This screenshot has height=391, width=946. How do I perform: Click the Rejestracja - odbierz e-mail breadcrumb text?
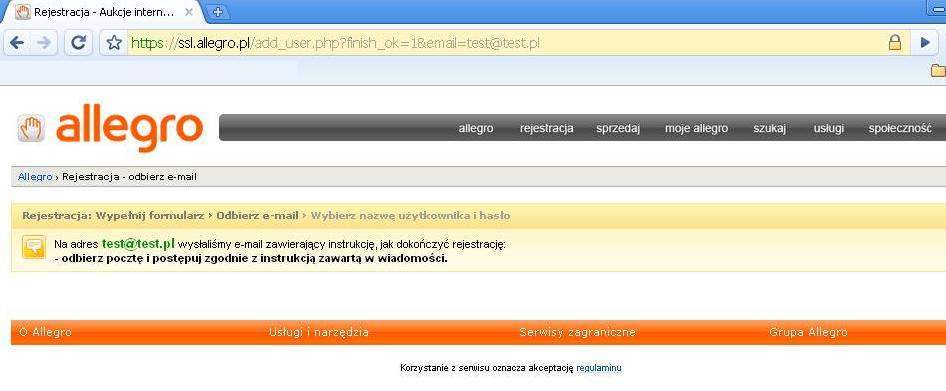pyautogui.click(x=129, y=177)
